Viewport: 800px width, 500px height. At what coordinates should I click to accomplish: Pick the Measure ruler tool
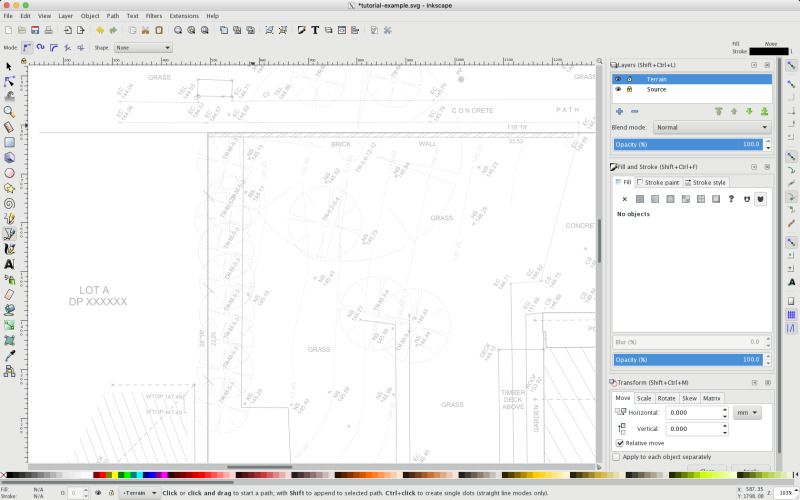pyautogui.click(x=9, y=127)
